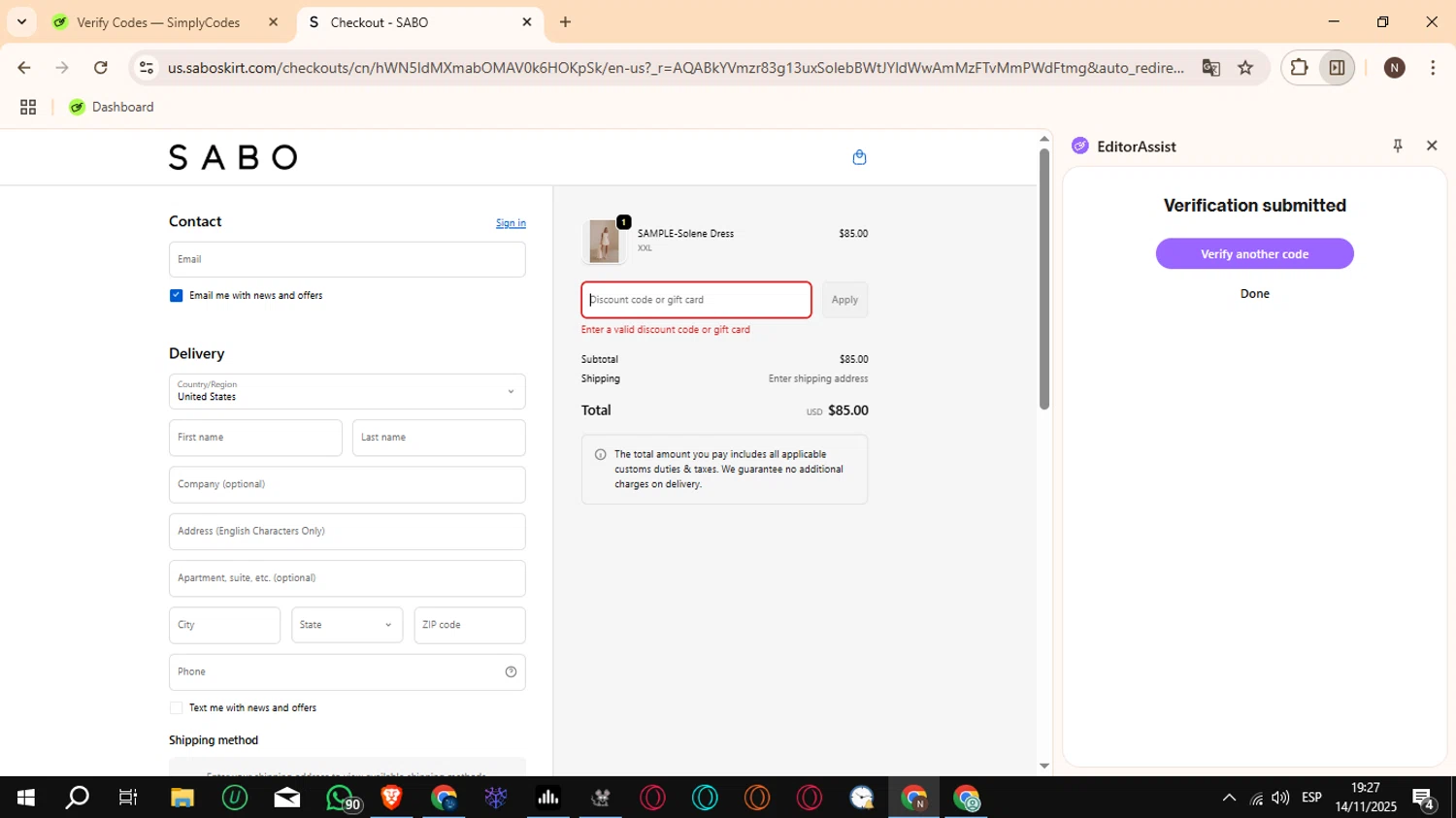Click Done in EditorAssist panel

click(1254, 293)
